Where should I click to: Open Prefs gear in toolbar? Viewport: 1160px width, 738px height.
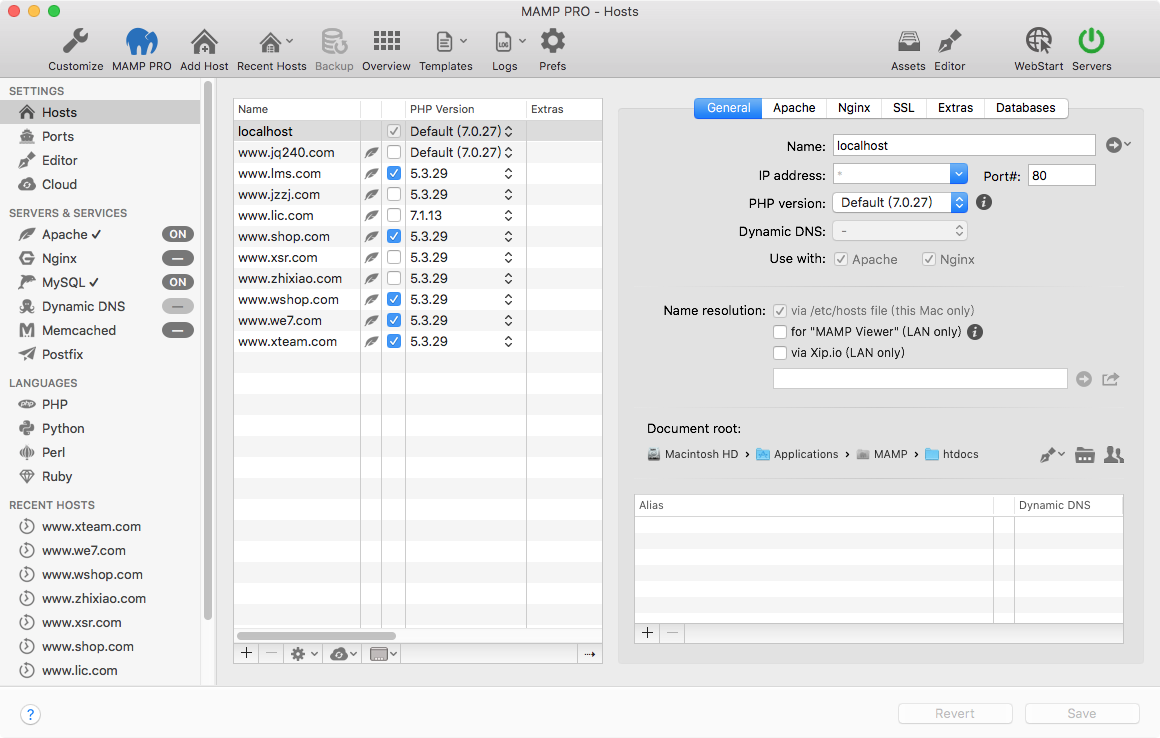click(x=552, y=43)
